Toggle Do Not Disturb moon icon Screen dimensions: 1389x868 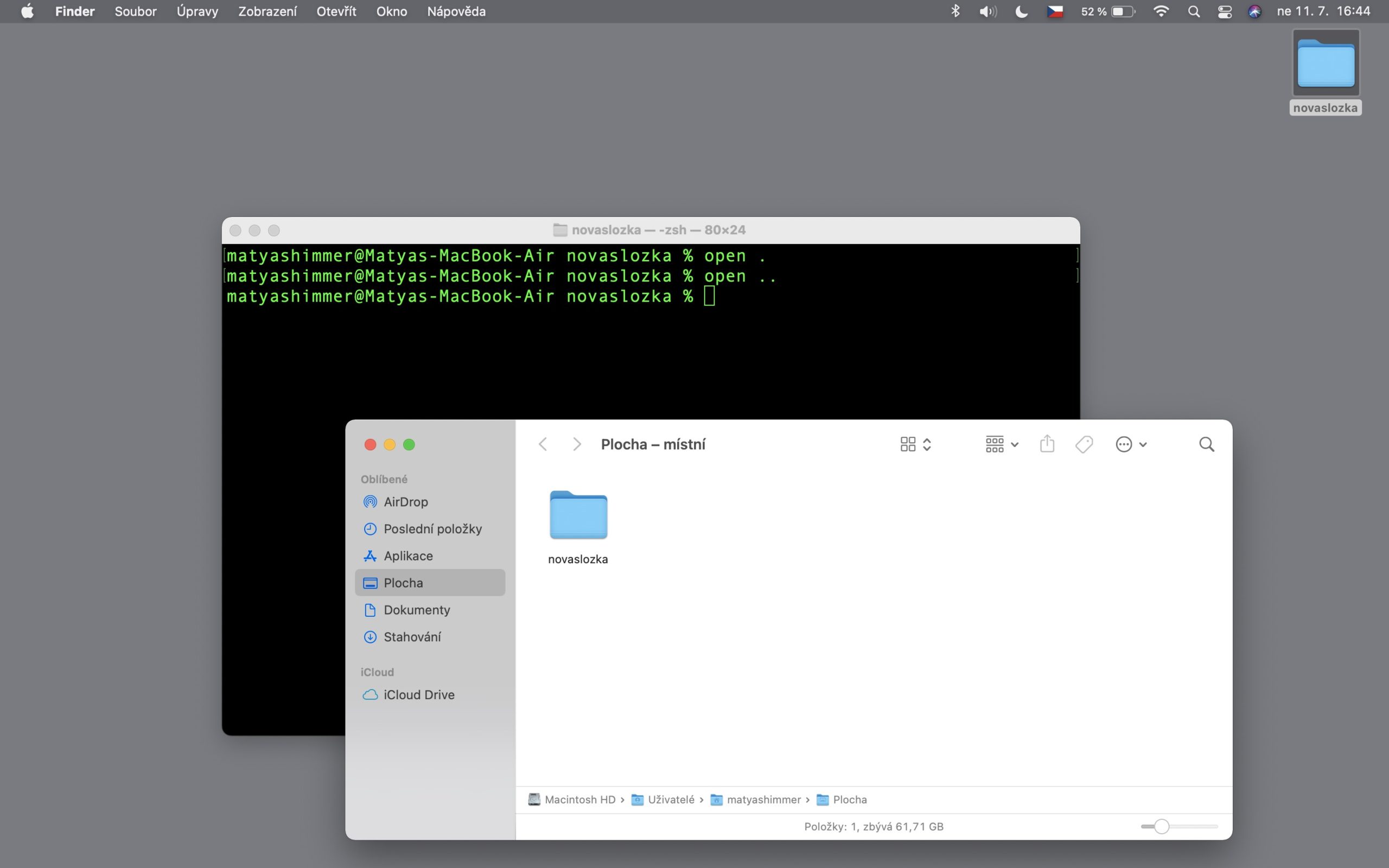coord(1021,11)
